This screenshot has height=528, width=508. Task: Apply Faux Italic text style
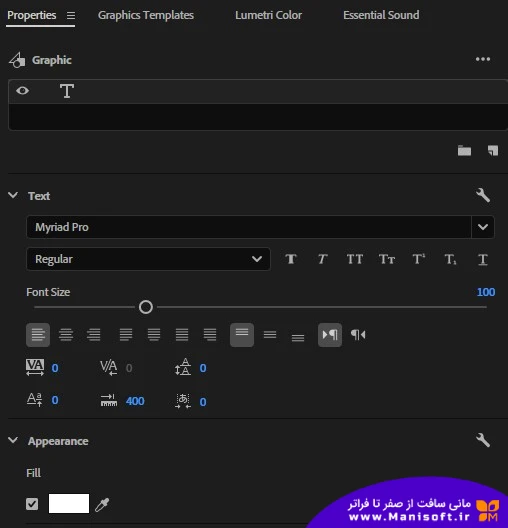pos(323,259)
